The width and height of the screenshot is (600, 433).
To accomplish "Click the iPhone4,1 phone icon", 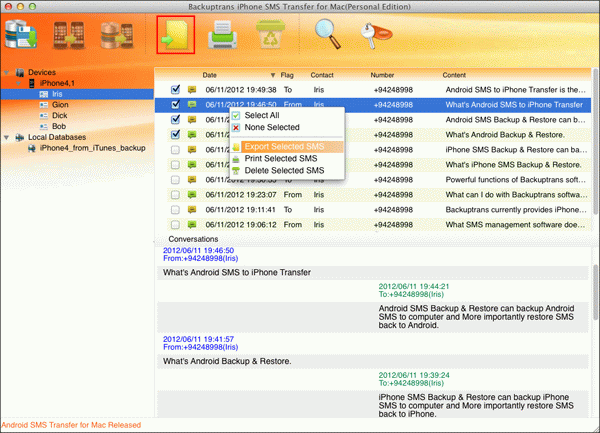I will point(32,83).
